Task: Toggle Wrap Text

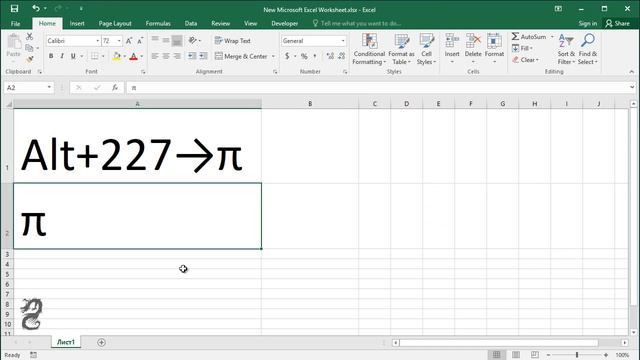Action: (x=233, y=41)
